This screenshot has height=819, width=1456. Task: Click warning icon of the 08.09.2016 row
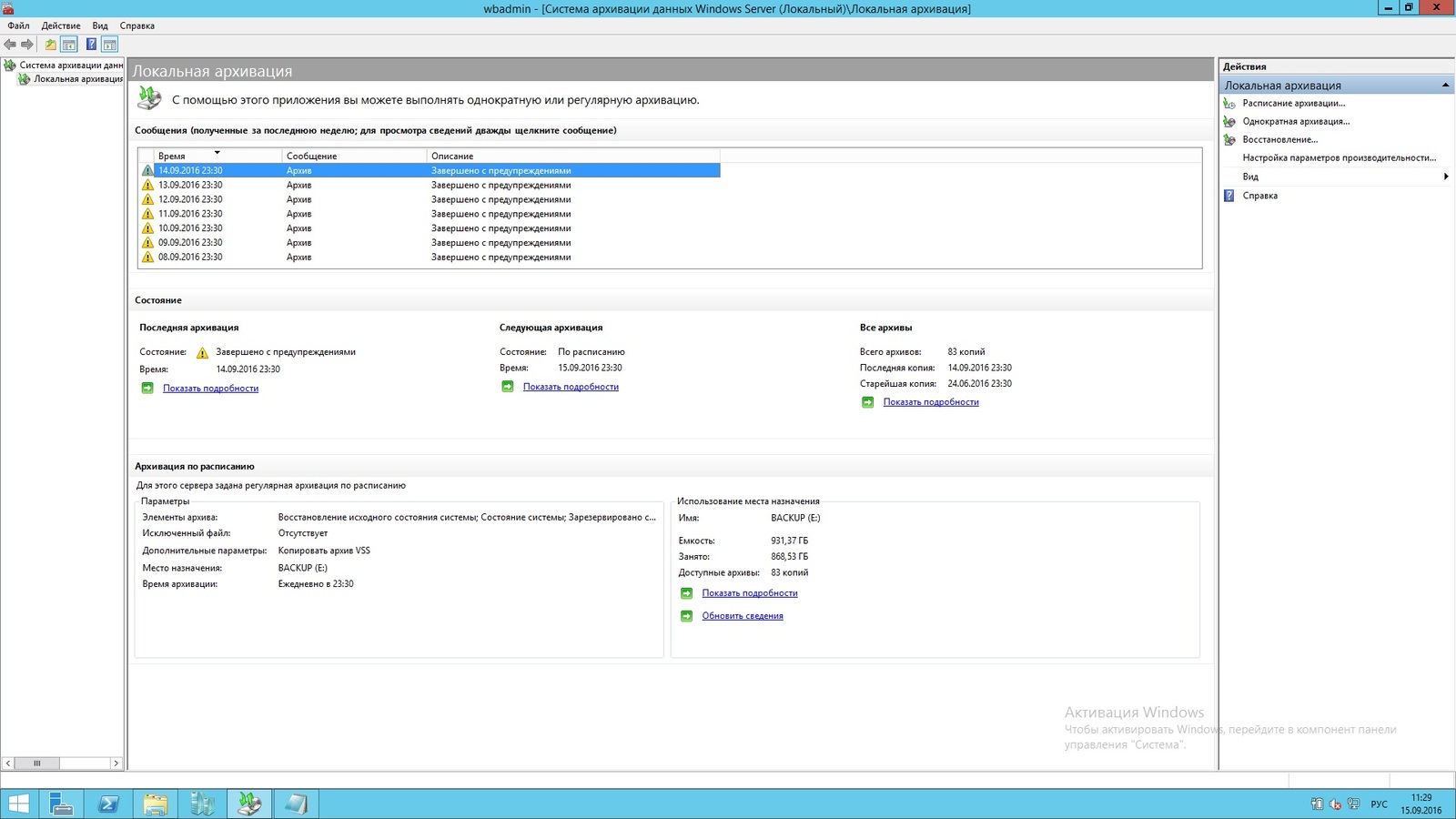click(147, 258)
